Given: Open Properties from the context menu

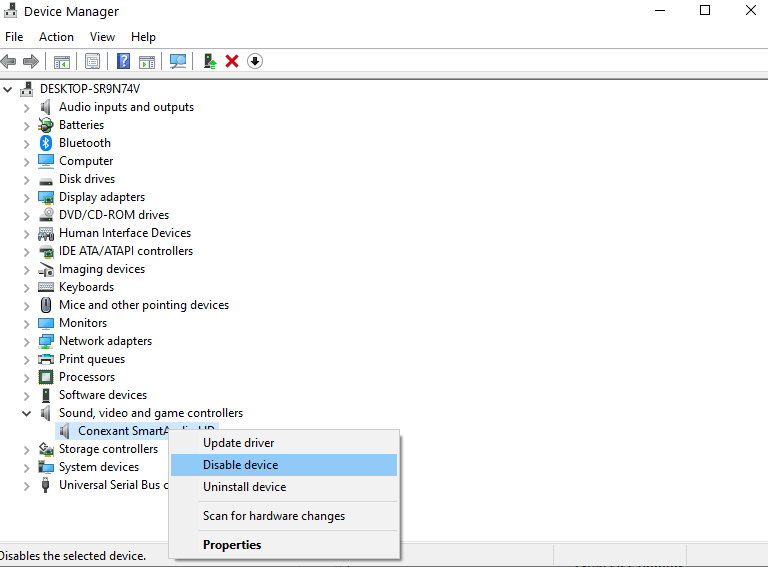Looking at the screenshot, I should [284, 544].
